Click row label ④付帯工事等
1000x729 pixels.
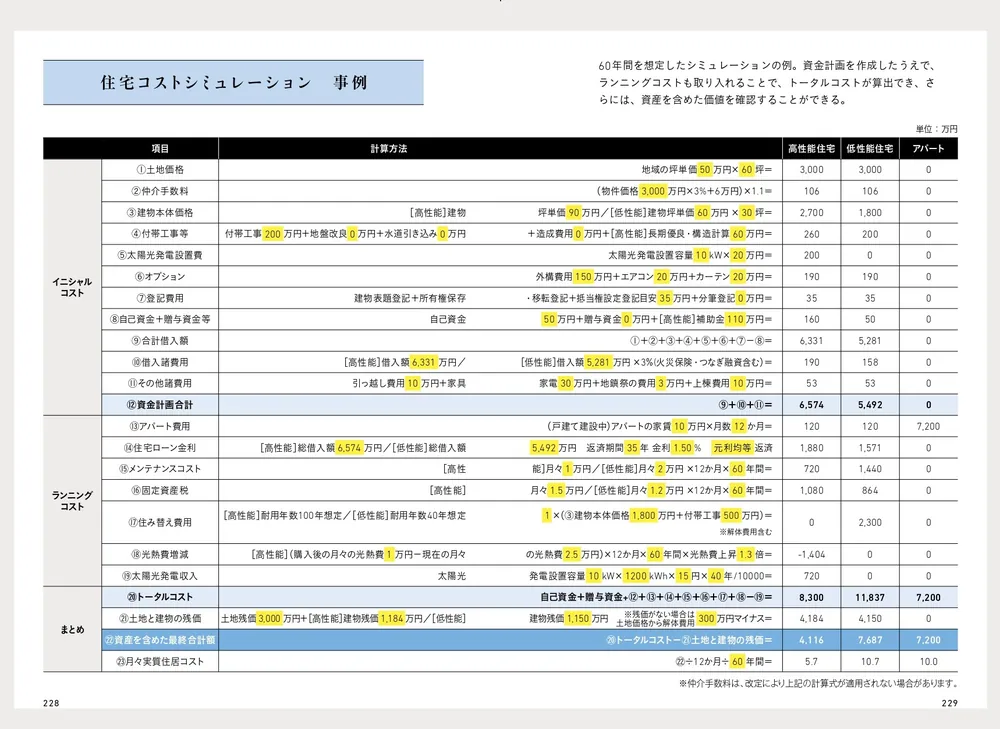(160, 234)
